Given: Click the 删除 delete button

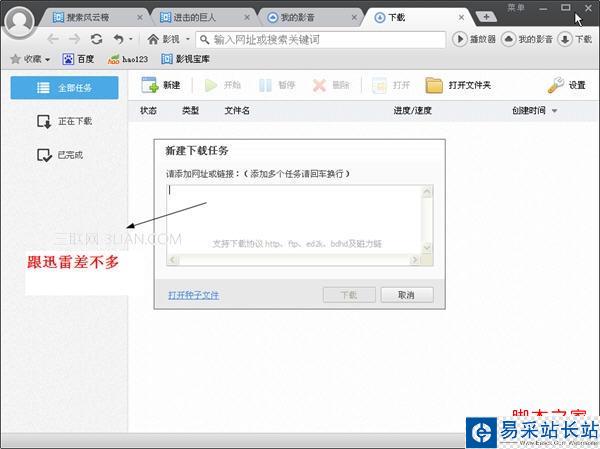Looking at the screenshot, I should click(x=331, y=85).
